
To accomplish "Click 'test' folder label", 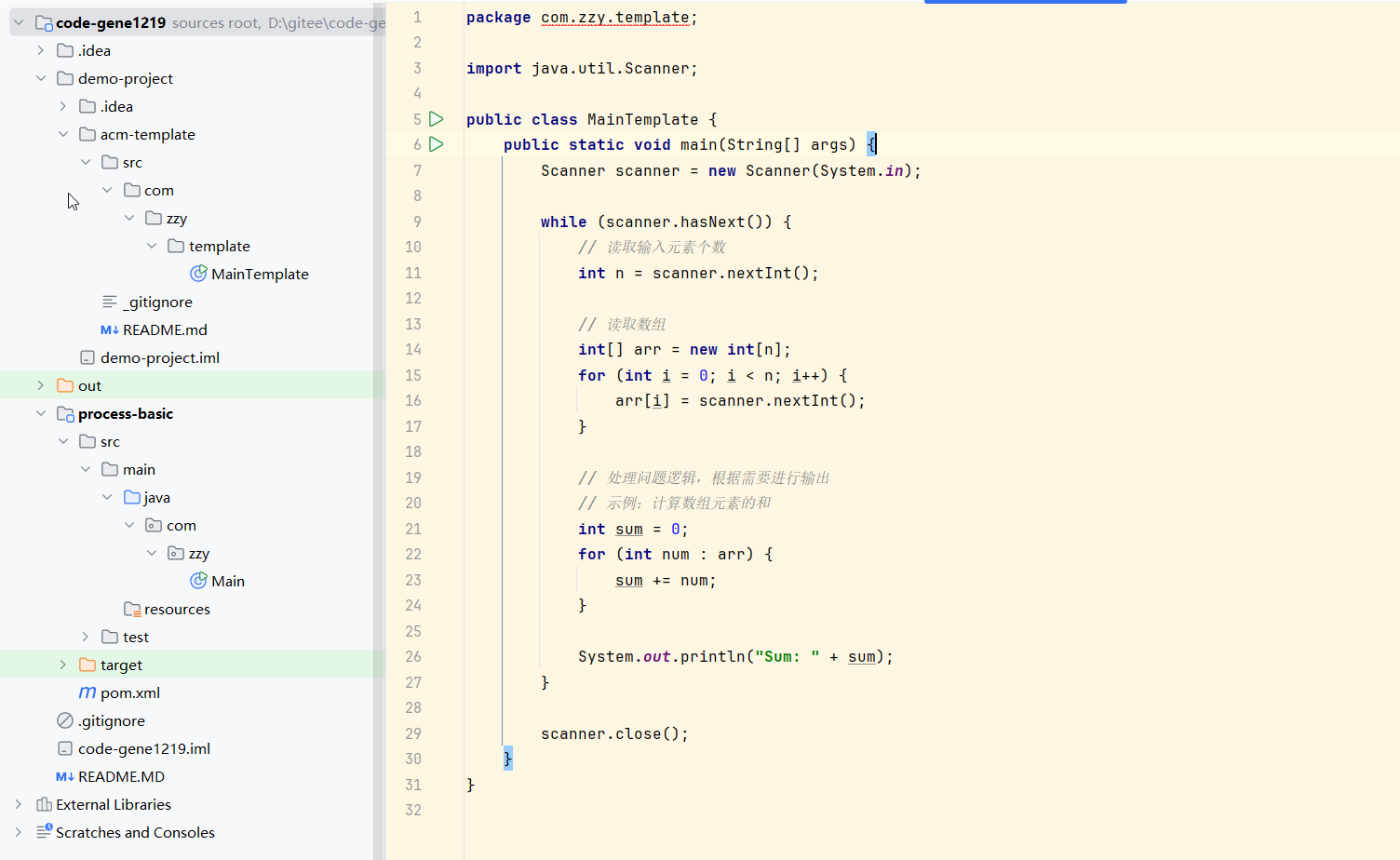I will click(136, 637).
